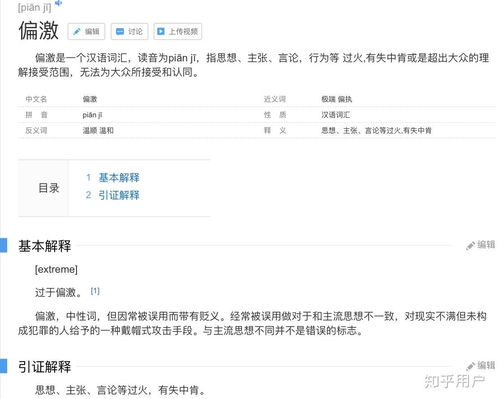
Task: Jump to 基本解释 in the table of contents
Action: 119,177
